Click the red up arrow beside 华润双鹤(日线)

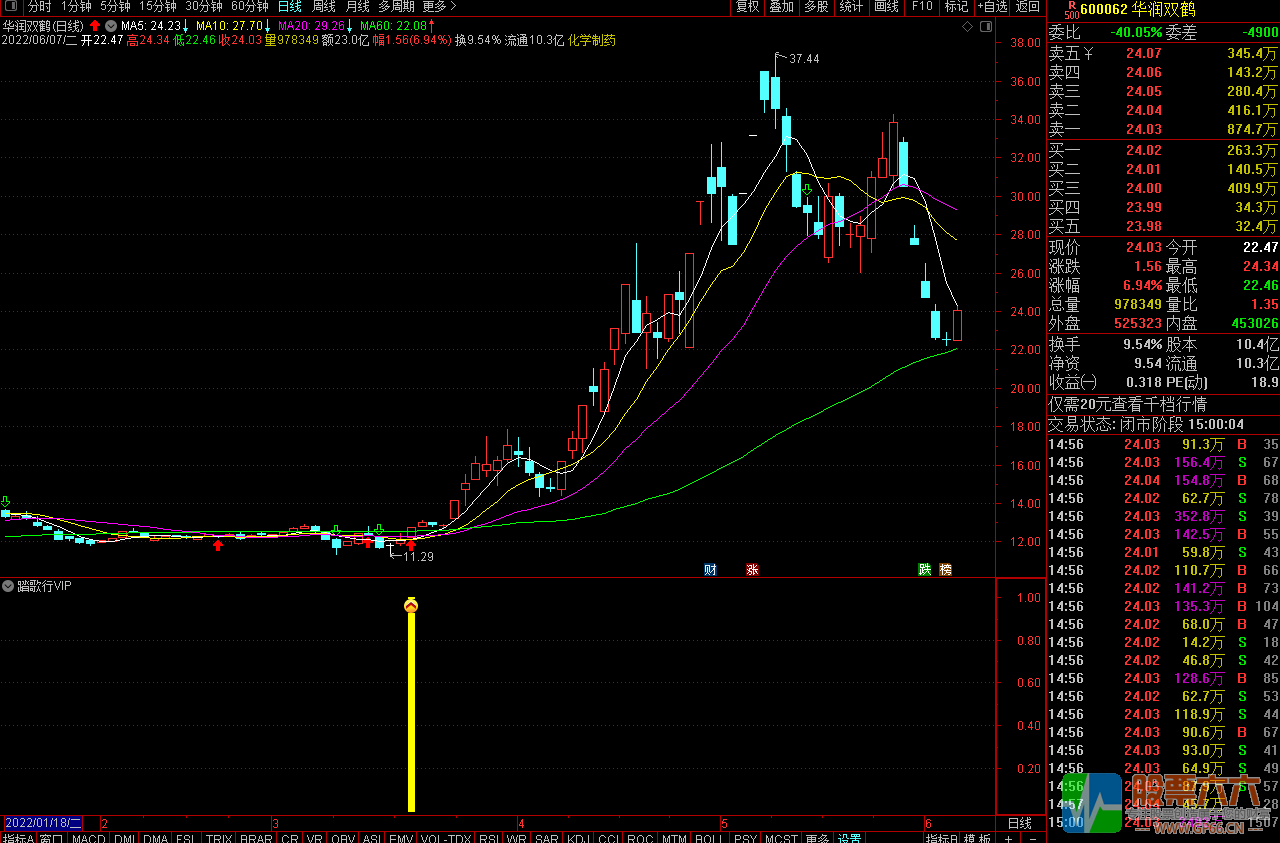pyautogui.click(x=94, y=25)
